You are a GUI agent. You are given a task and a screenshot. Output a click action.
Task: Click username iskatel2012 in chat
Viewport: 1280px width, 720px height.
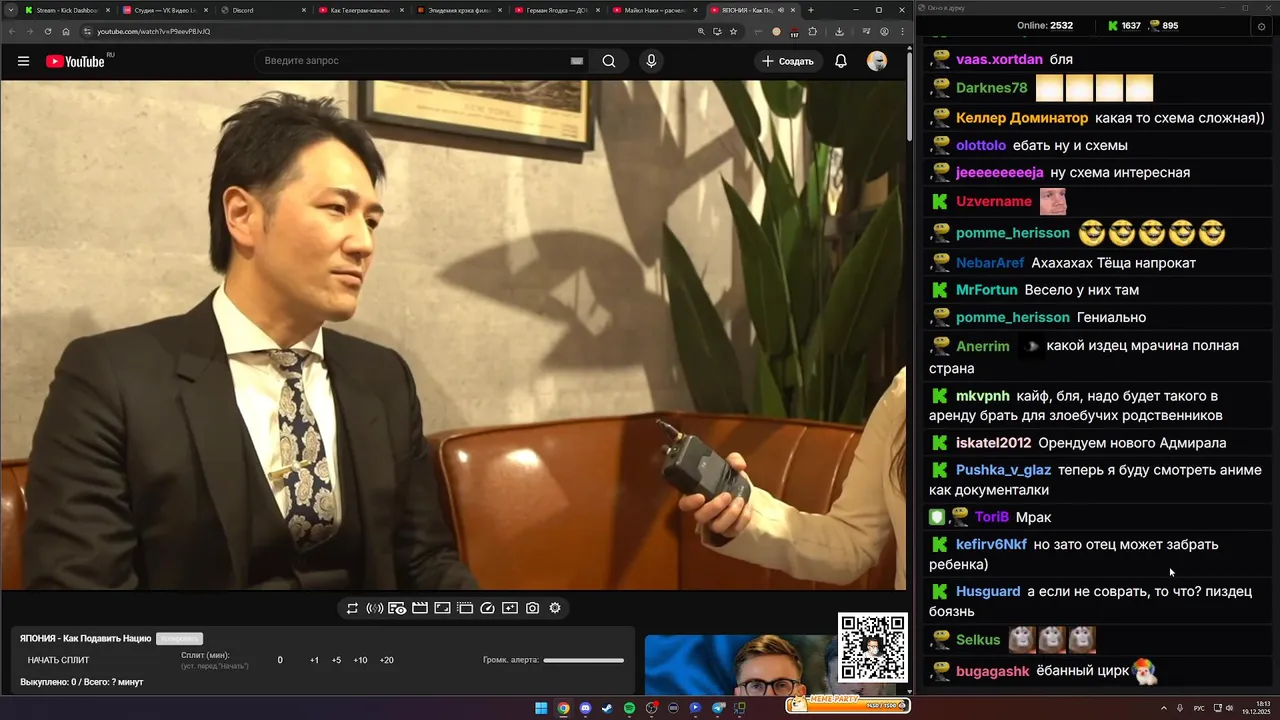(993, 443)
